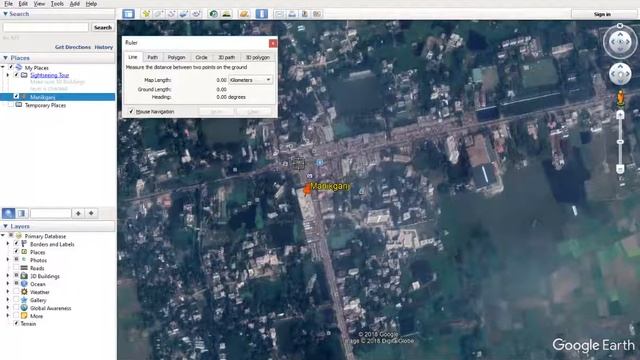
Task: Toggle the sidebar panel toolbar icon
Action: point(128,14)
